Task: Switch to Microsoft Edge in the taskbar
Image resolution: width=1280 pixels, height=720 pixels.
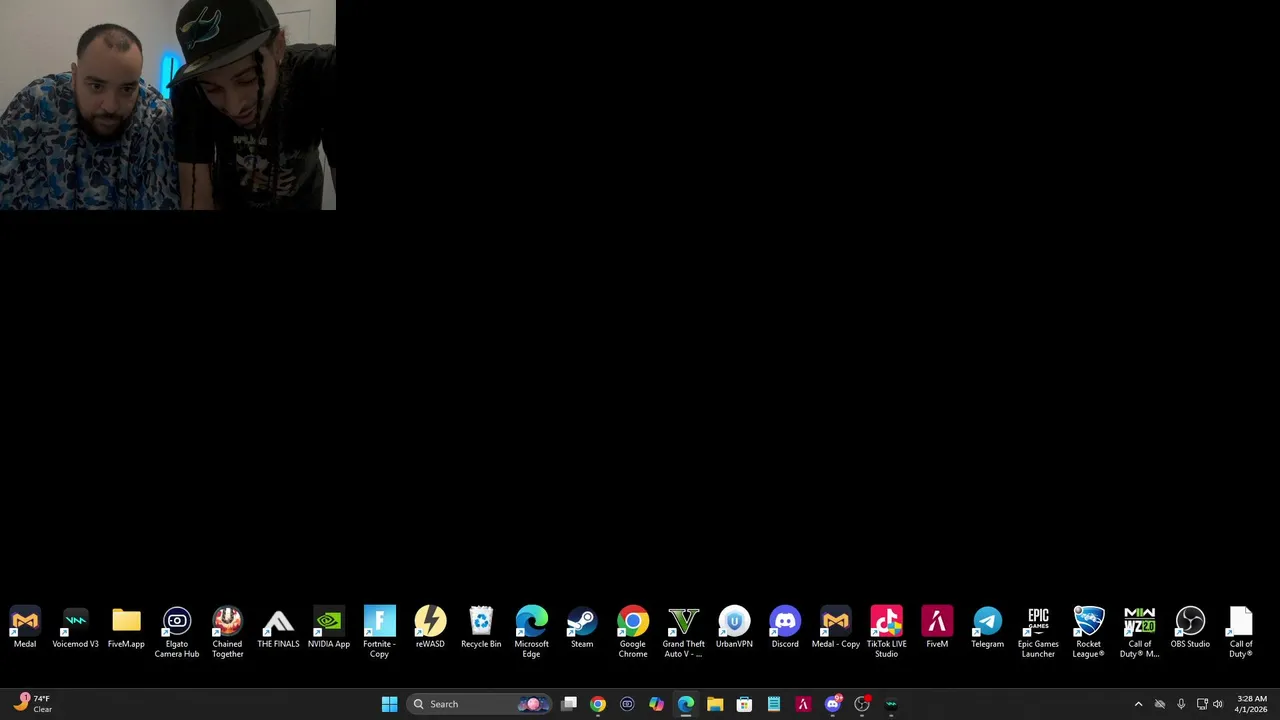Action: click(x=686, y=704)
